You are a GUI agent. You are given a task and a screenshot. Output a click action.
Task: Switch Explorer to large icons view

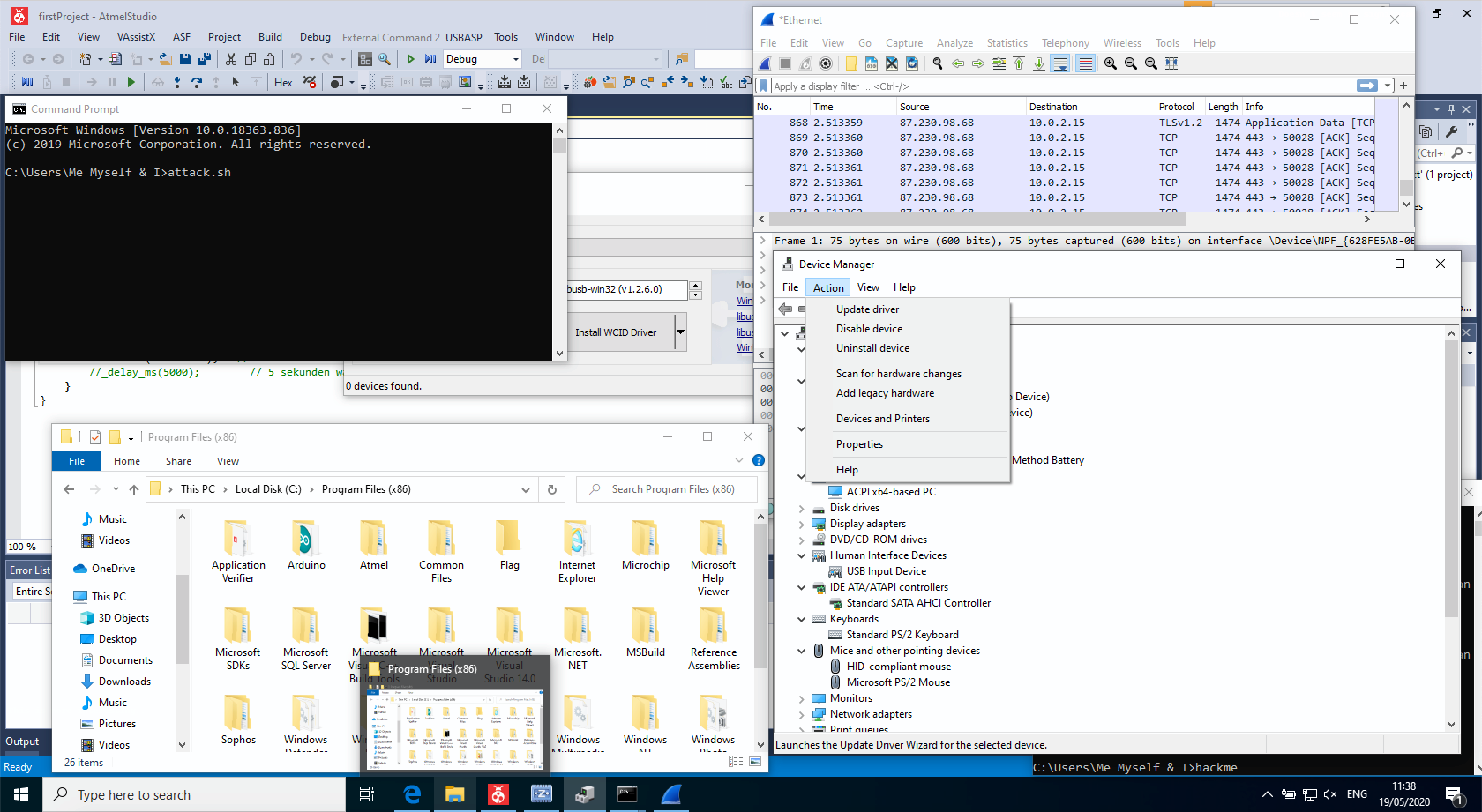click(x=755, y=762)
